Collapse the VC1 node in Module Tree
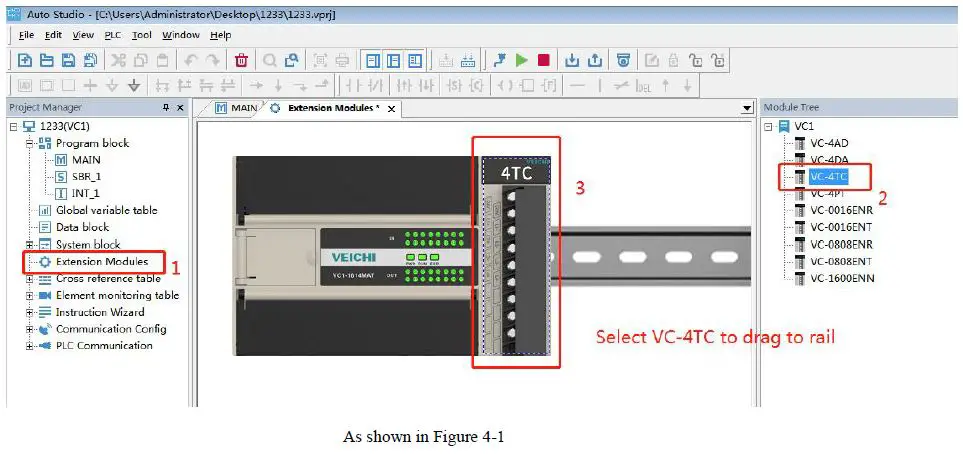 click(768, 127)
